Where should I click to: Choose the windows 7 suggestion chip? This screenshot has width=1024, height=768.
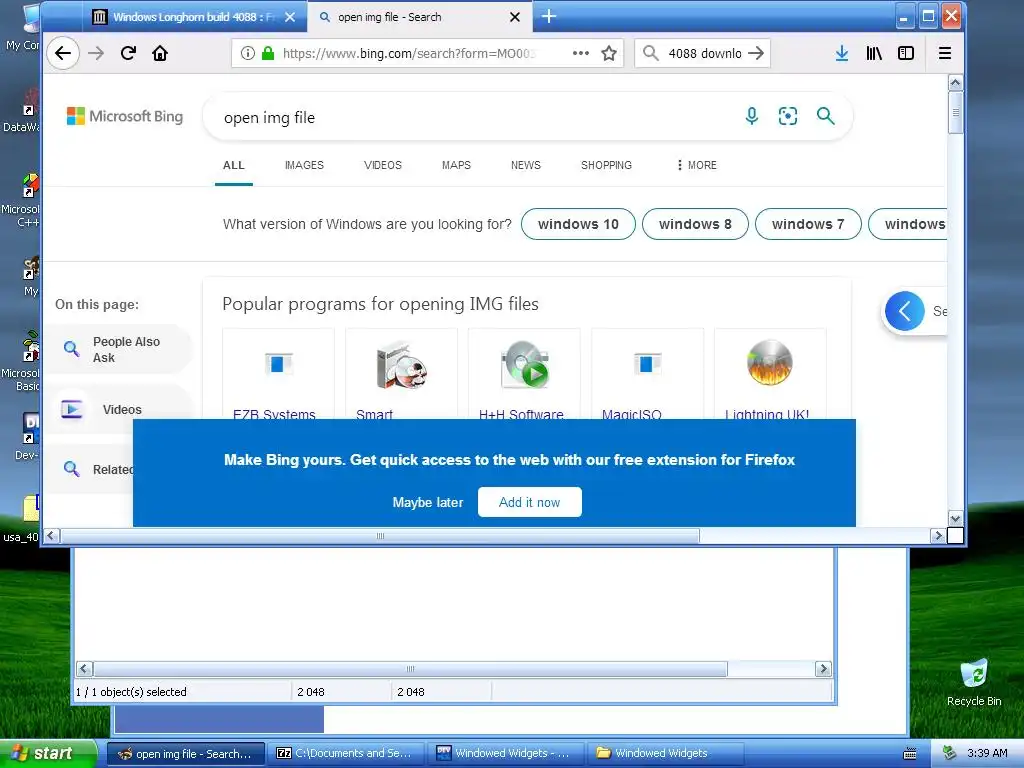tap(808, 224)
